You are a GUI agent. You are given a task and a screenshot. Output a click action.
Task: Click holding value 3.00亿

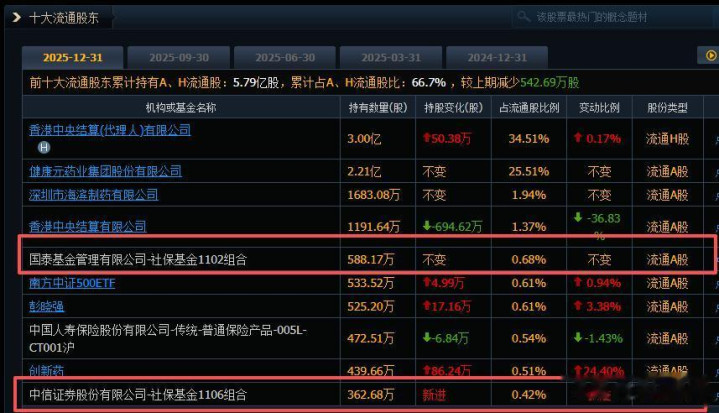(x=364, y=138)
